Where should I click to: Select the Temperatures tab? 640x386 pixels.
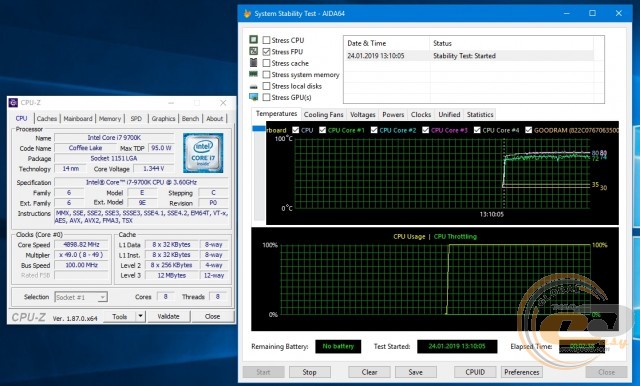point(276,113)
